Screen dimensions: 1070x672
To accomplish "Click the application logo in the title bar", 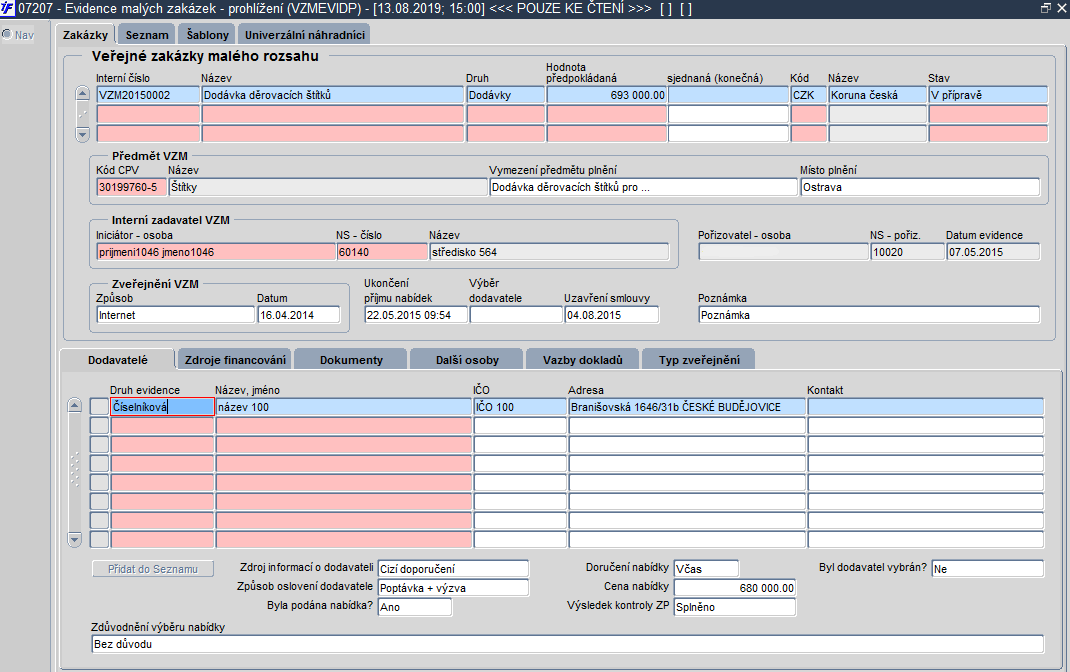I will pos(8,8).
